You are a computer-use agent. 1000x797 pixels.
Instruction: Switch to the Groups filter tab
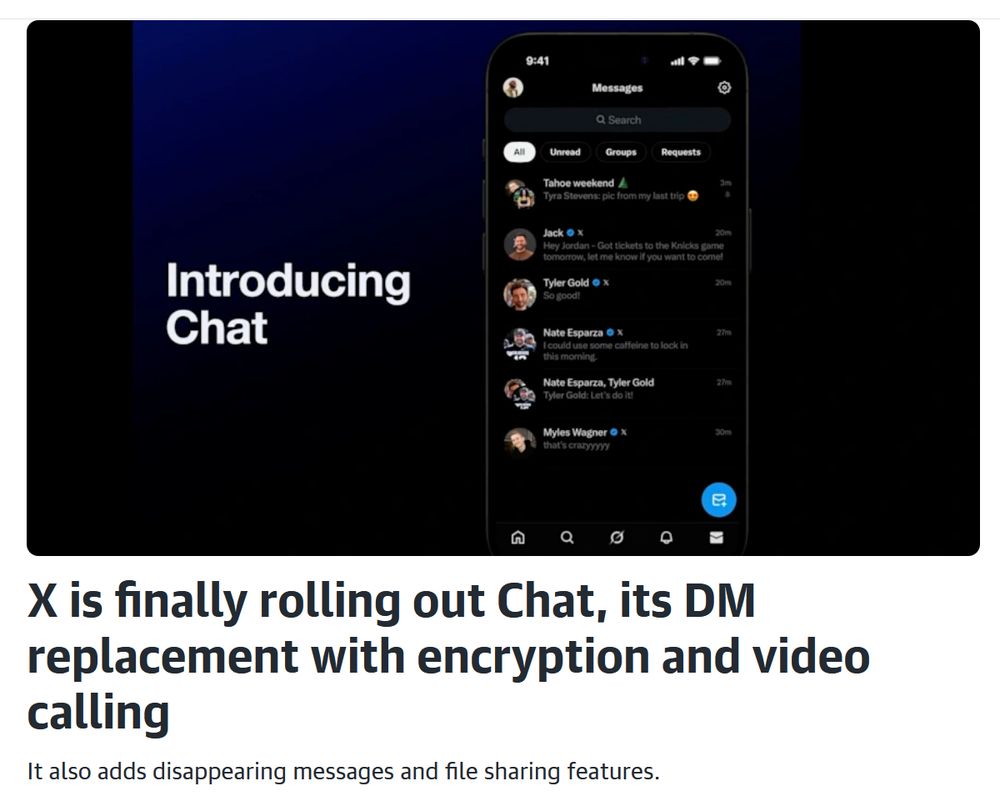[x=621, y=152]
